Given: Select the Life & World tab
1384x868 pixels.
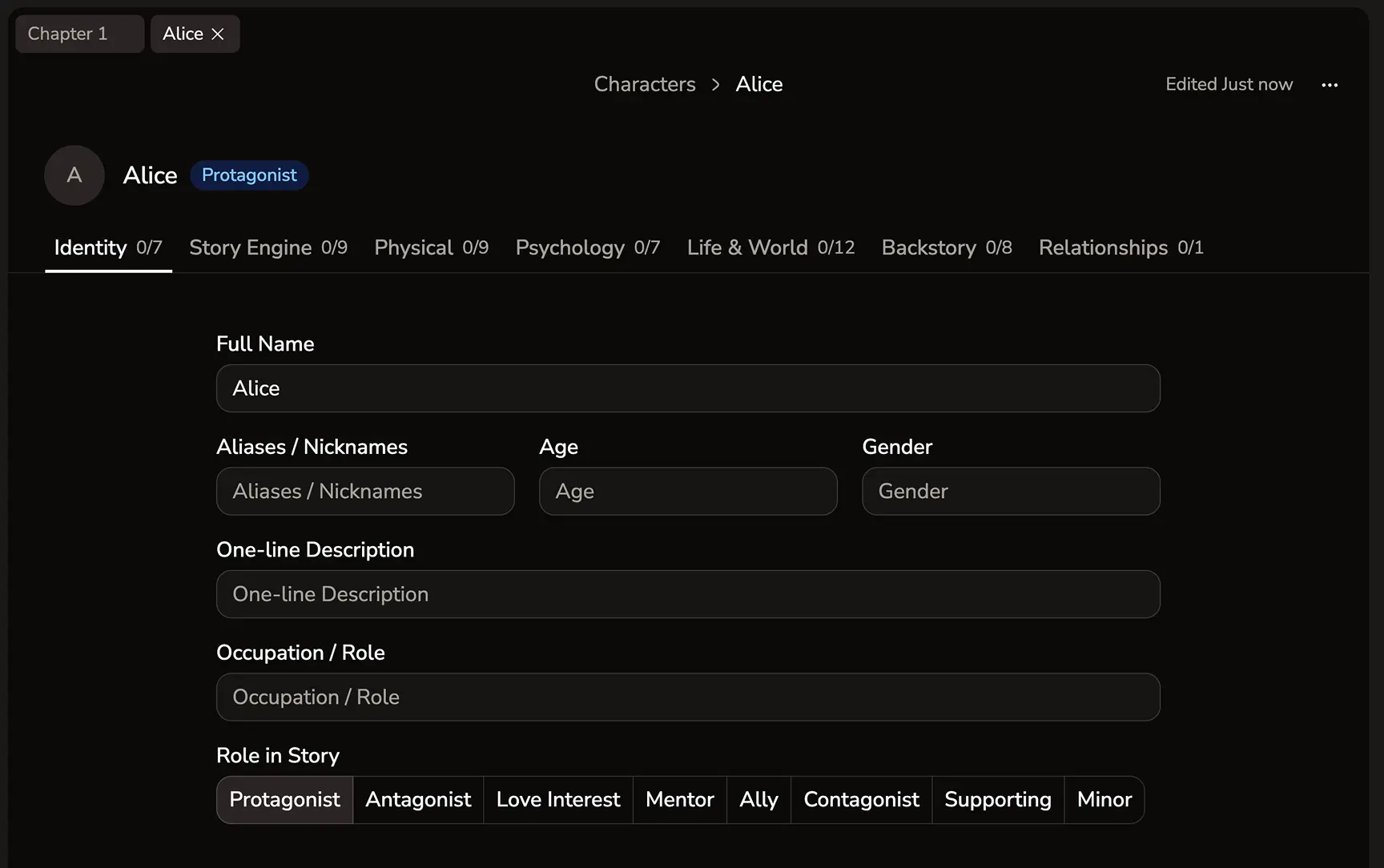Looking at the screenshot, I should pyautogui.click(x=770, y=247).
